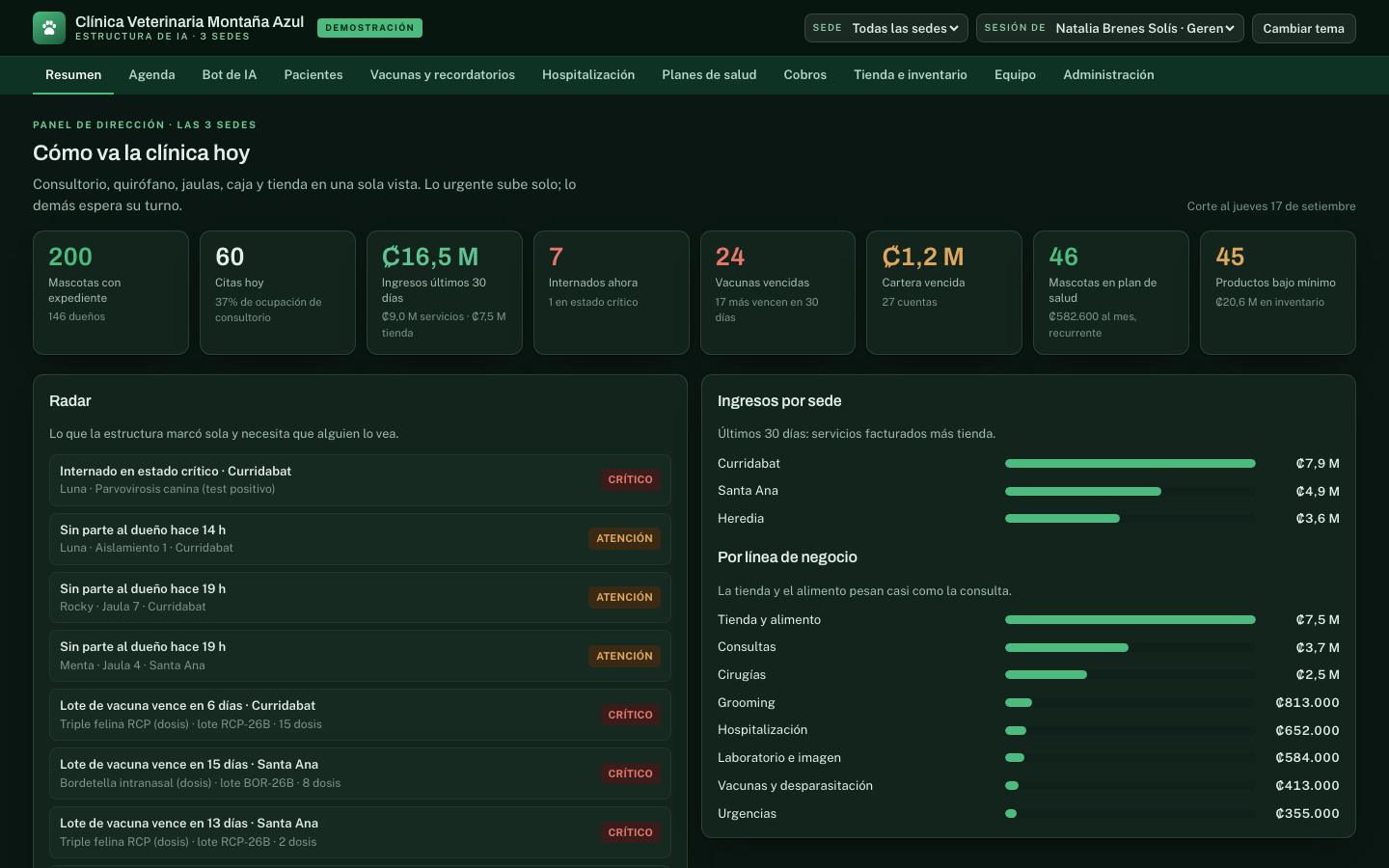
Task: Open Tienda e inventario tab
Action: 911,74
